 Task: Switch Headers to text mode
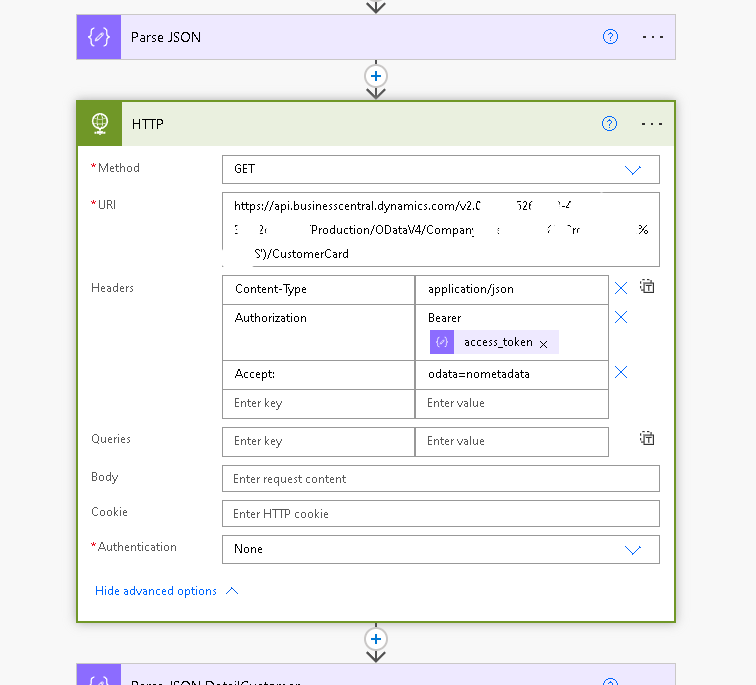[x=647, y=287]
